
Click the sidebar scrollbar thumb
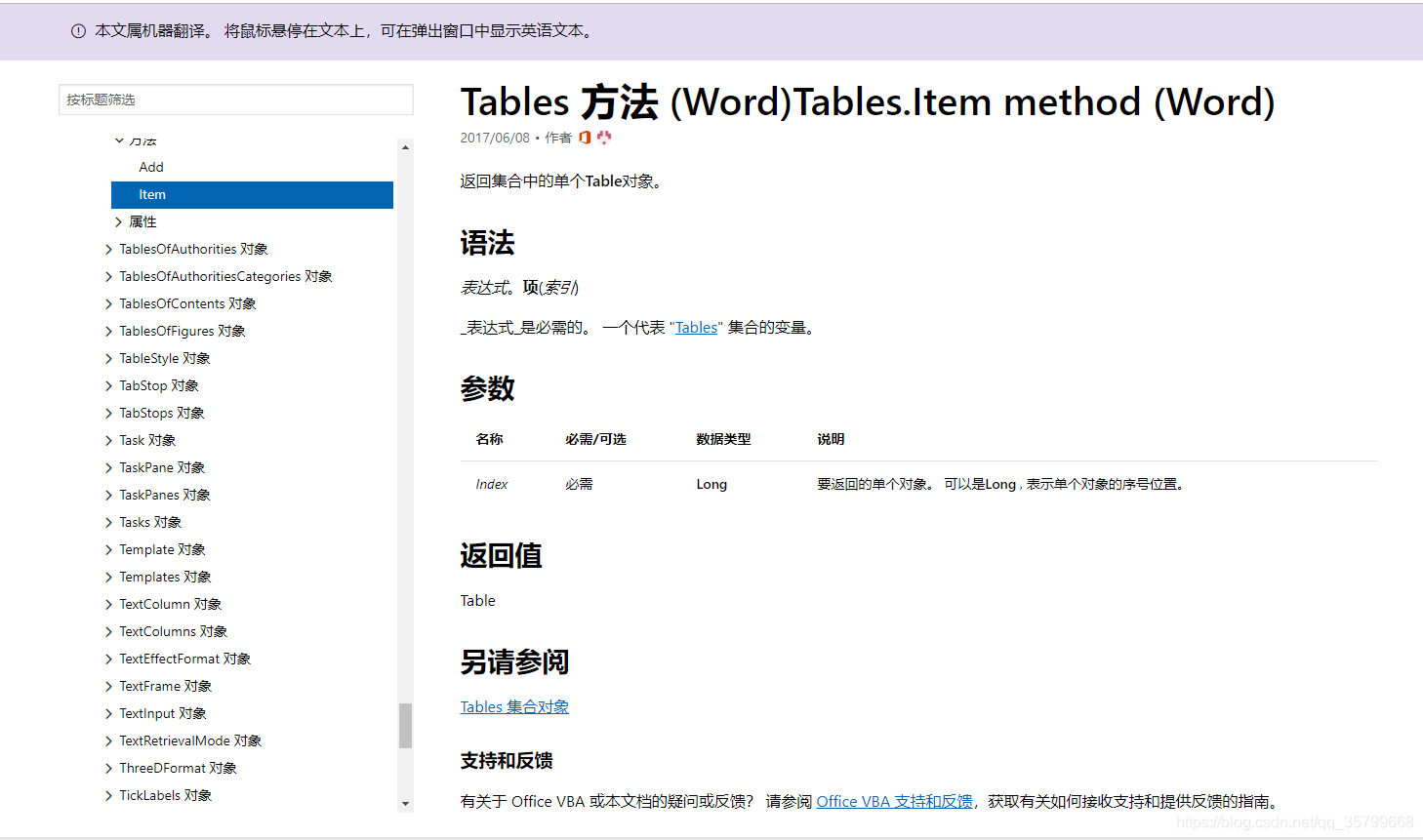pyautogui.click(x=405, y=725)
